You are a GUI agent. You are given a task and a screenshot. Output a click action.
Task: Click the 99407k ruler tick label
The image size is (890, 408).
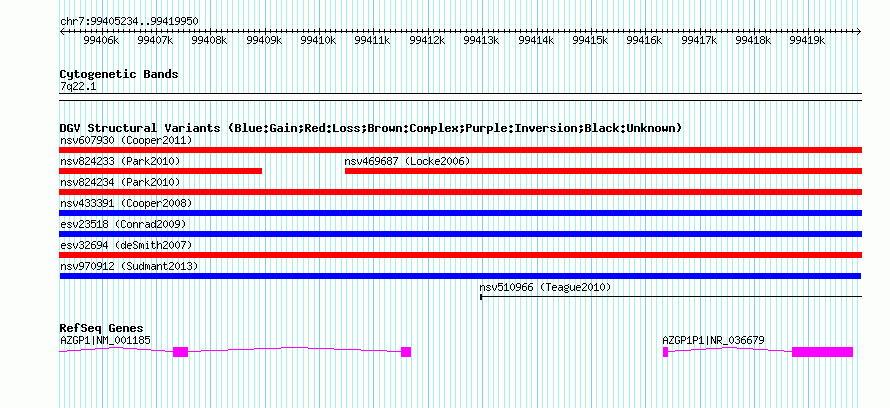pos(156,40)
